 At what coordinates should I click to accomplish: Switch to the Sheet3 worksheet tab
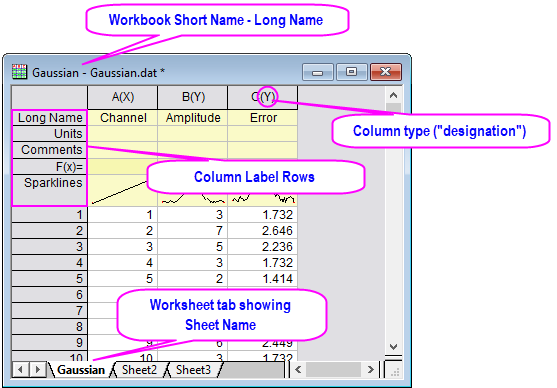(193, 370)
